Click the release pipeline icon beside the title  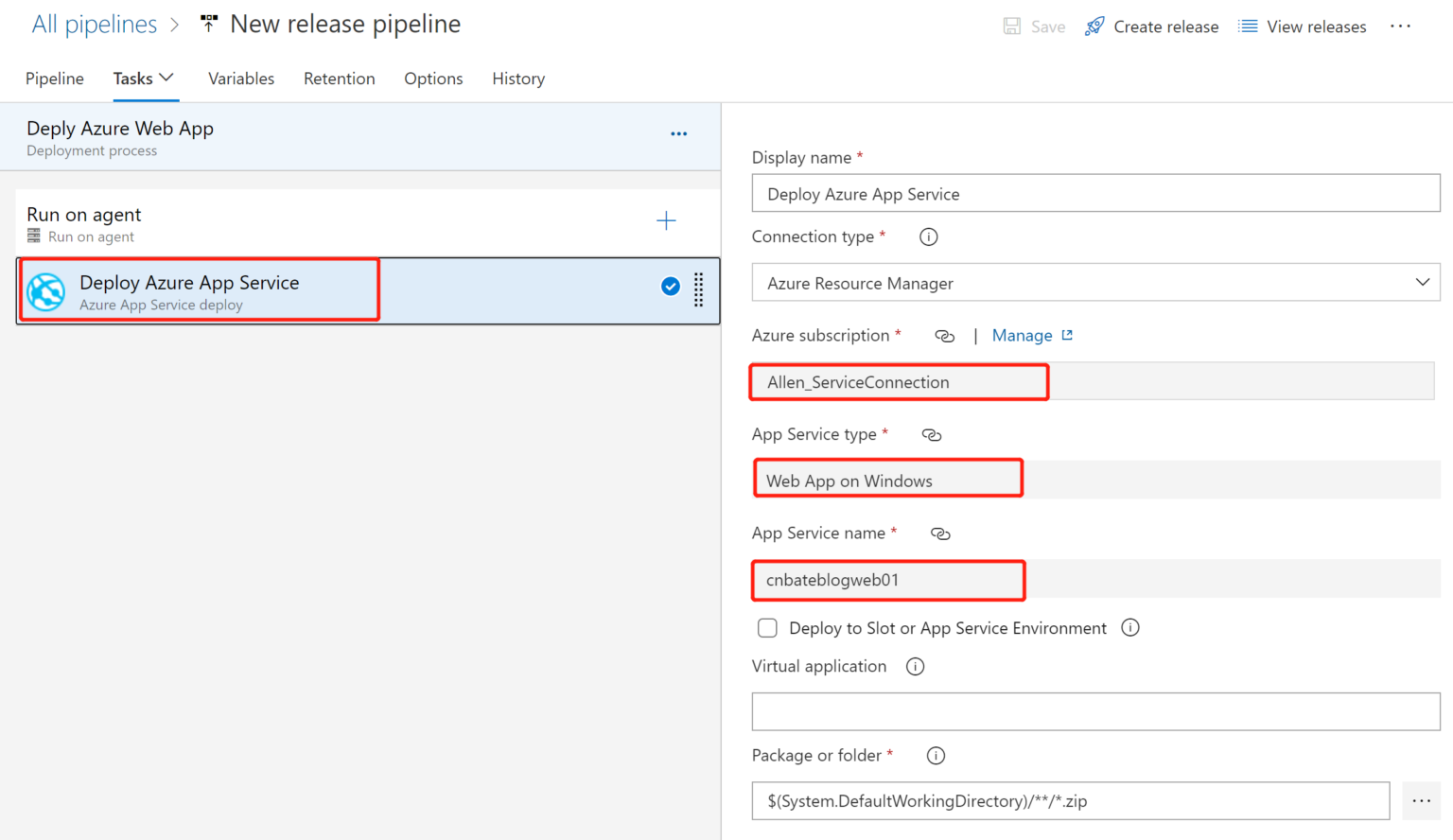(209, 24)
